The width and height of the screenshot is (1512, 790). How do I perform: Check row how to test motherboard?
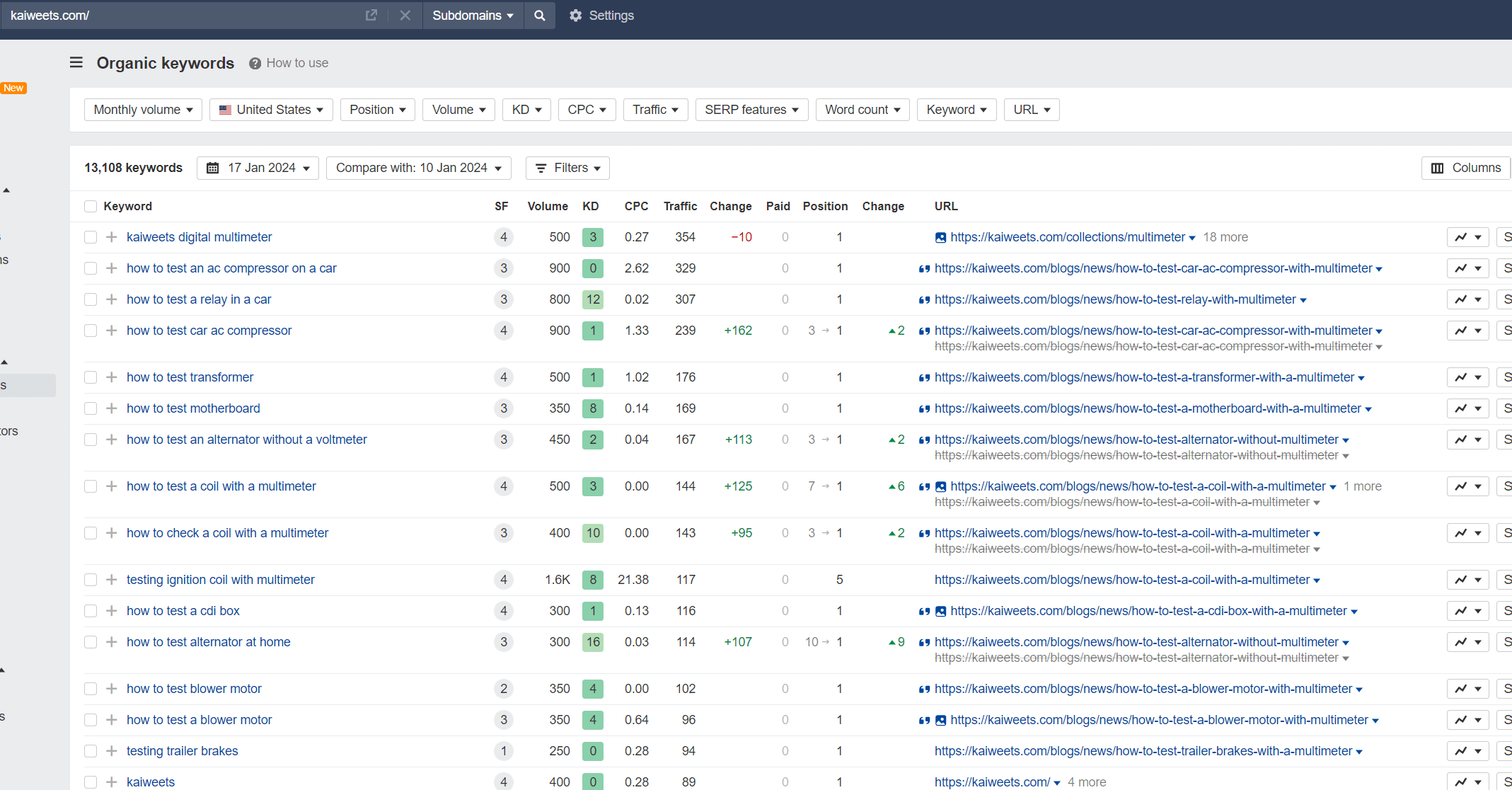[91, 408]
